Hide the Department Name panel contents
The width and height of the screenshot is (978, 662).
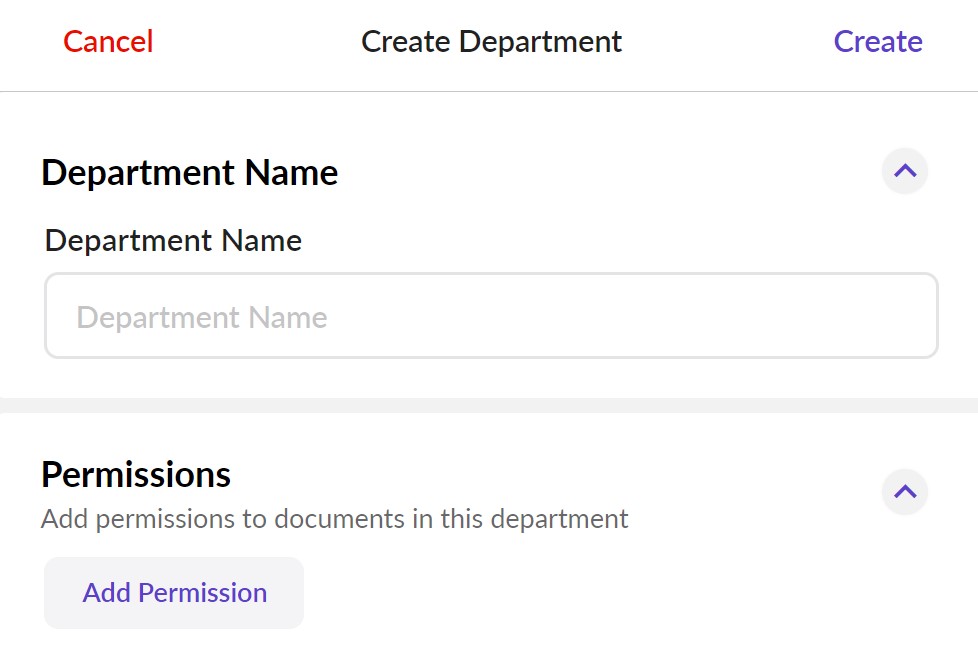[904, 171]
